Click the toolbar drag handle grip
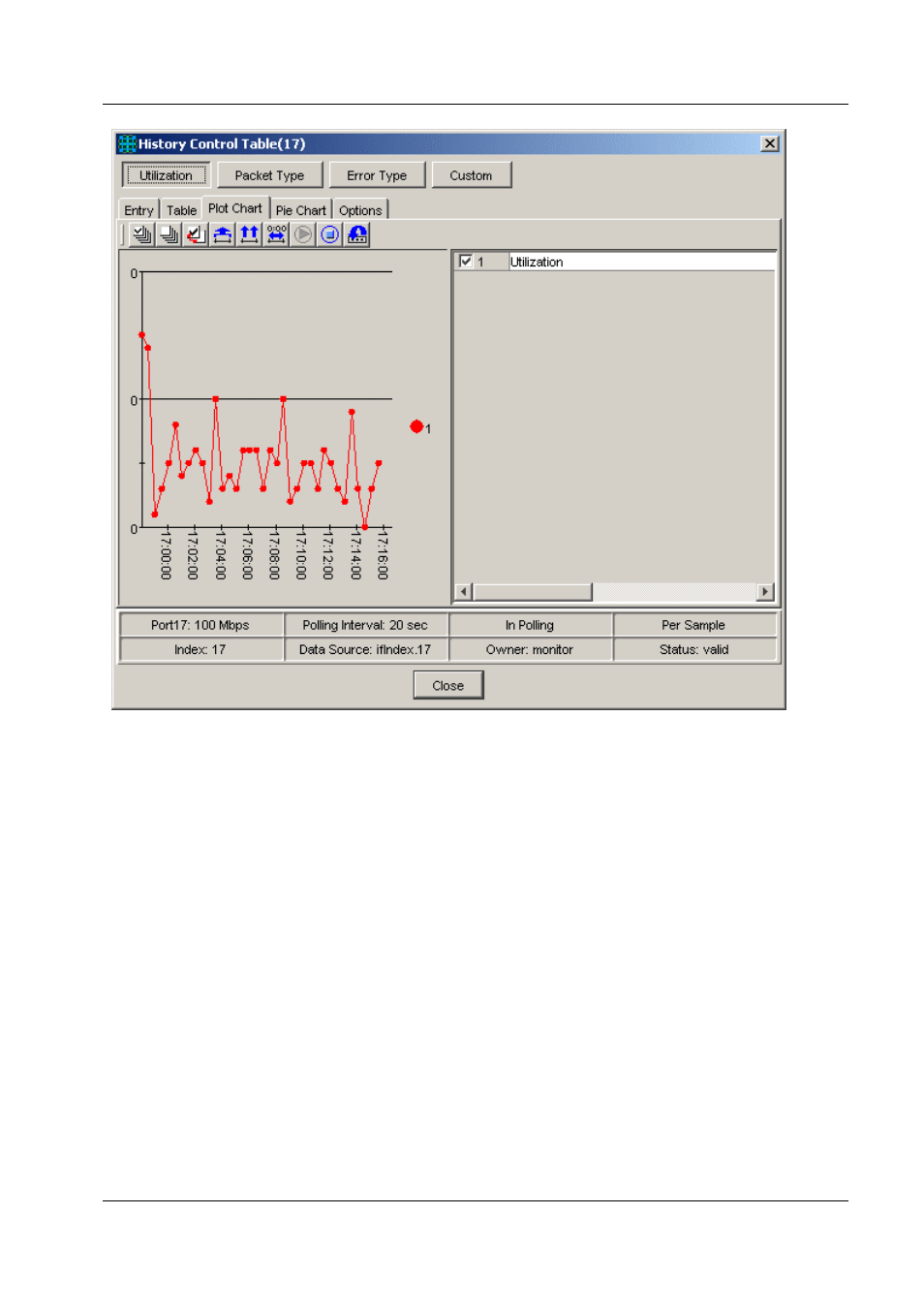 [x=124, y=234]
